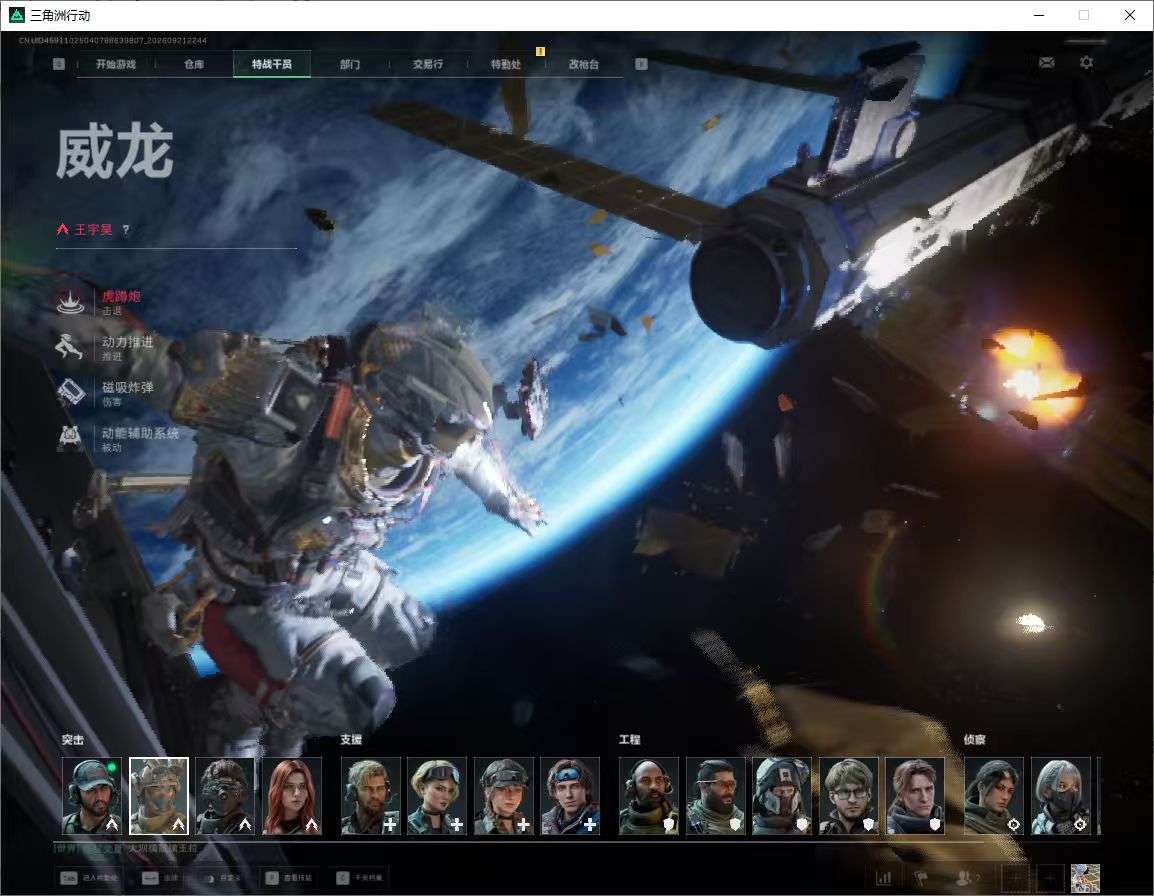Pick the engineer with messy hair and glasses

click(x=849, y=796)
